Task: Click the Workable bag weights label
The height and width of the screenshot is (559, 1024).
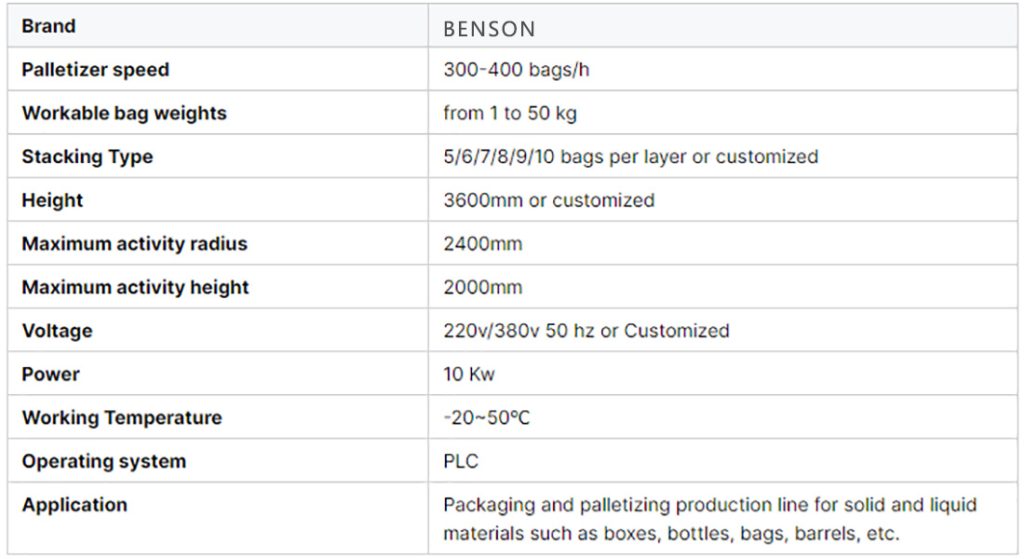Action: [124, 113]
